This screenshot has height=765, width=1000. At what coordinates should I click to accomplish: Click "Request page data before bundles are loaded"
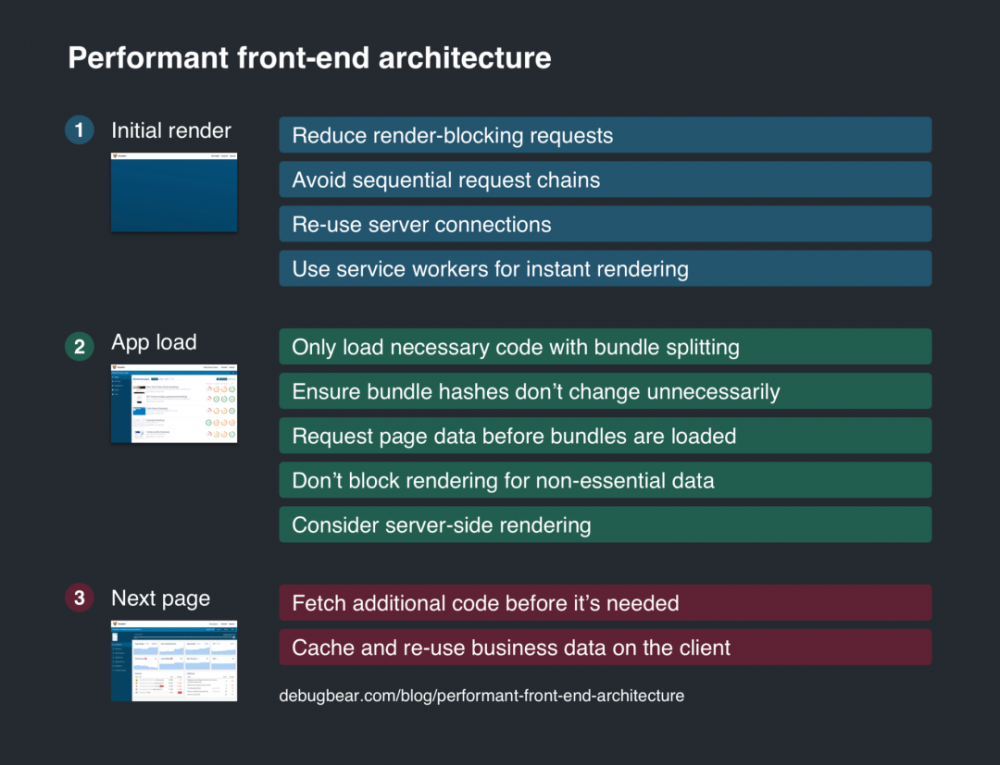point(605,436)
